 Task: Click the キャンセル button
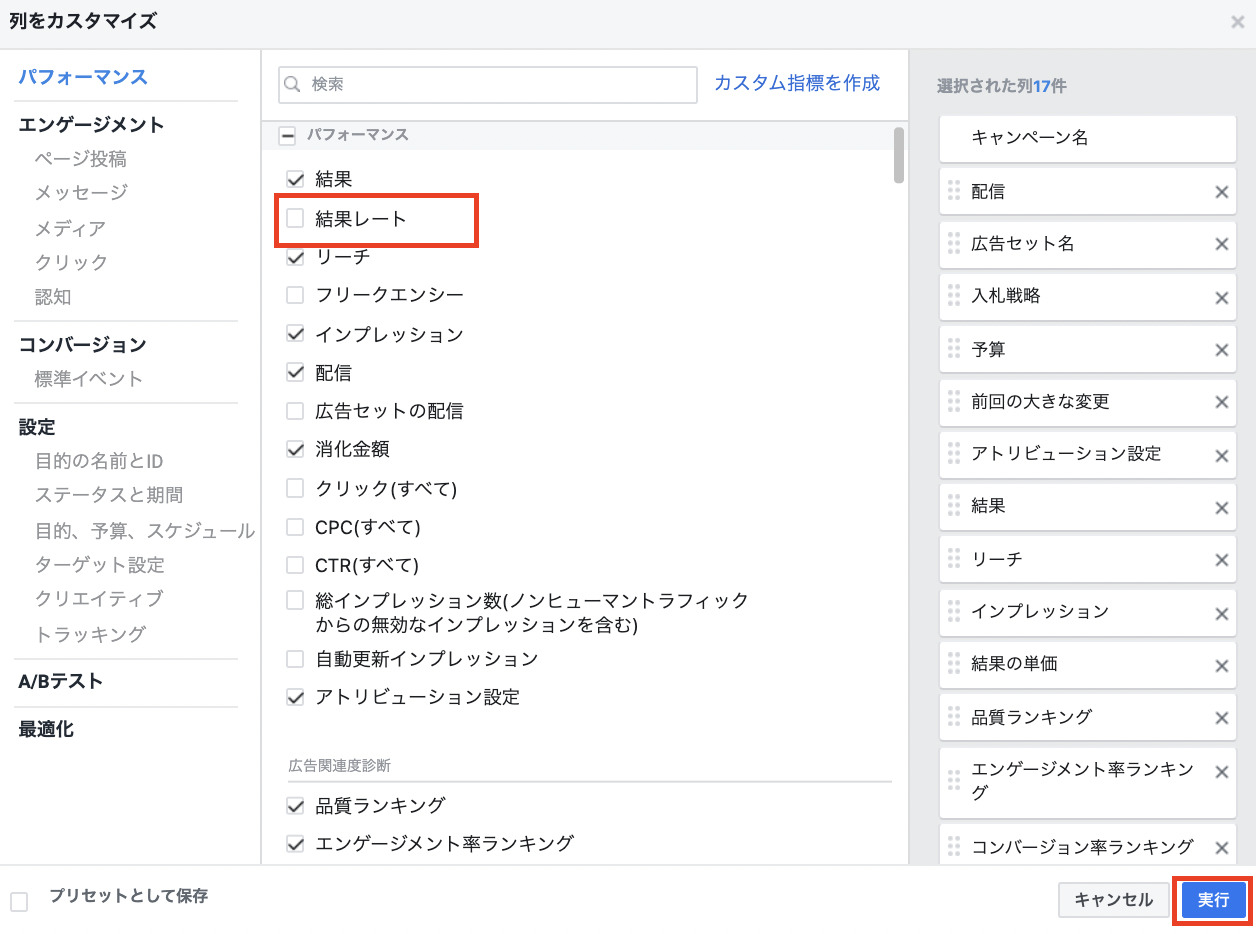coord(1113,900)
